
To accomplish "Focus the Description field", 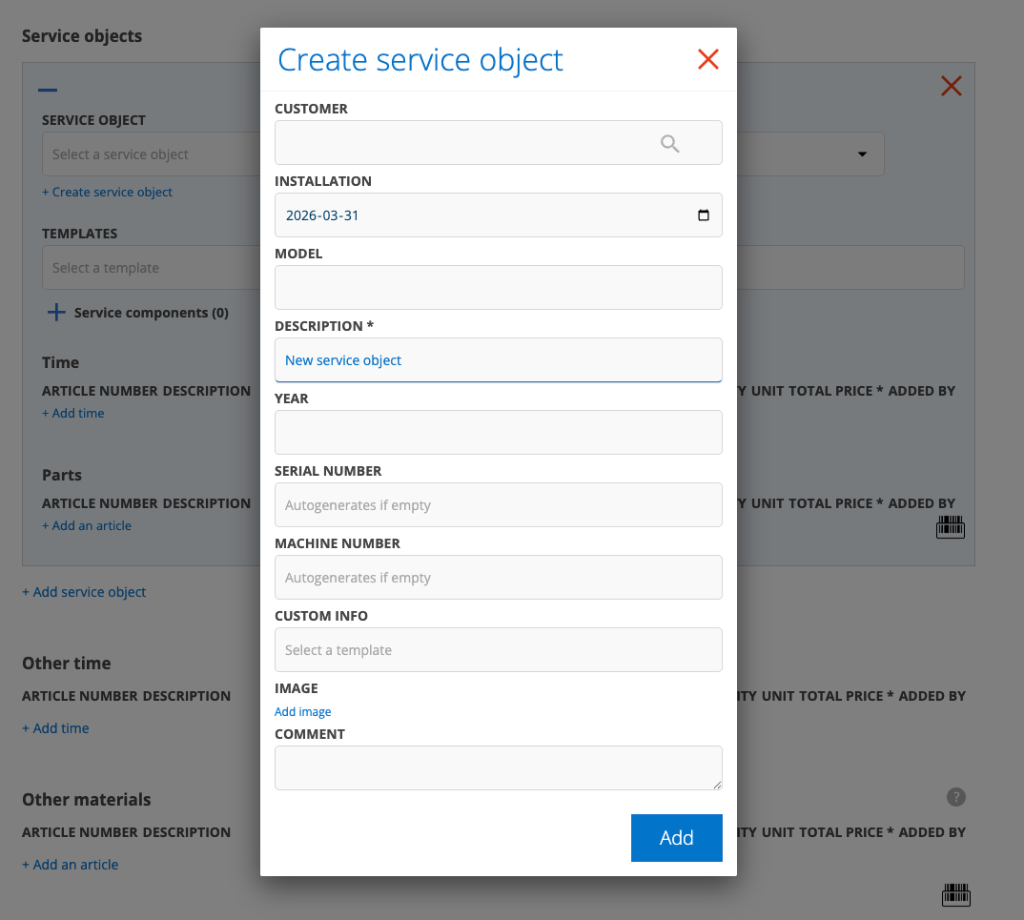I will click(498, 360).
